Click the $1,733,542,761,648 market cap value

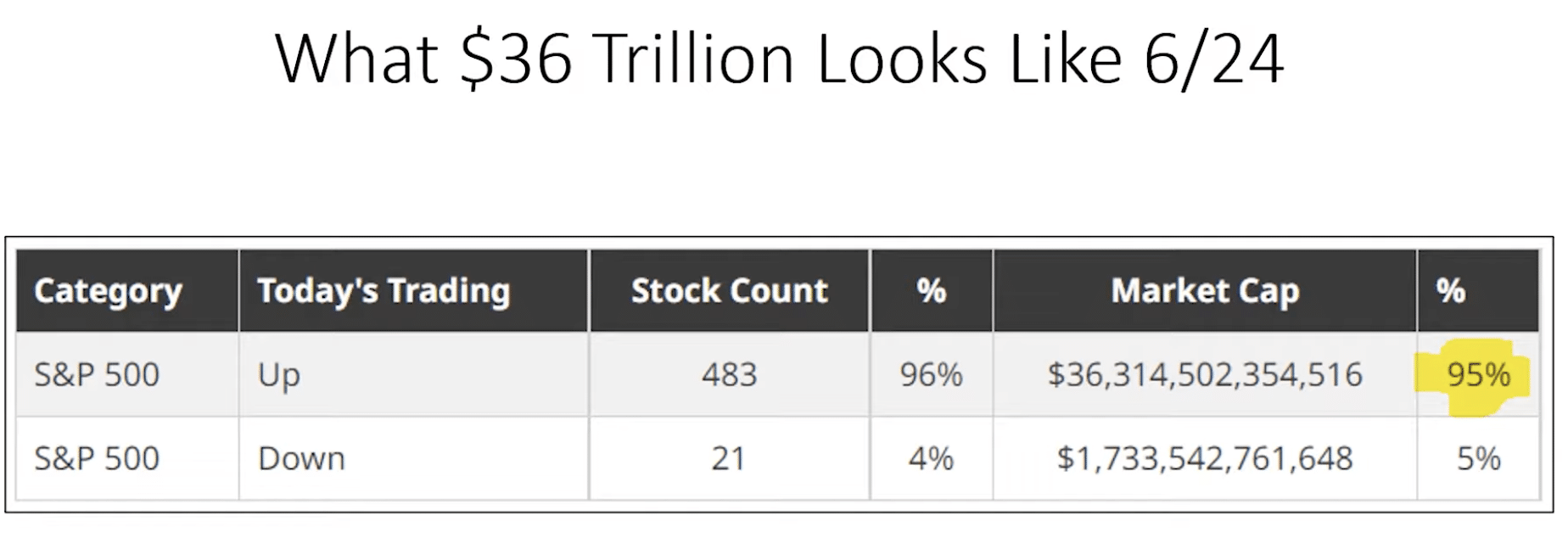[1205, 459]
